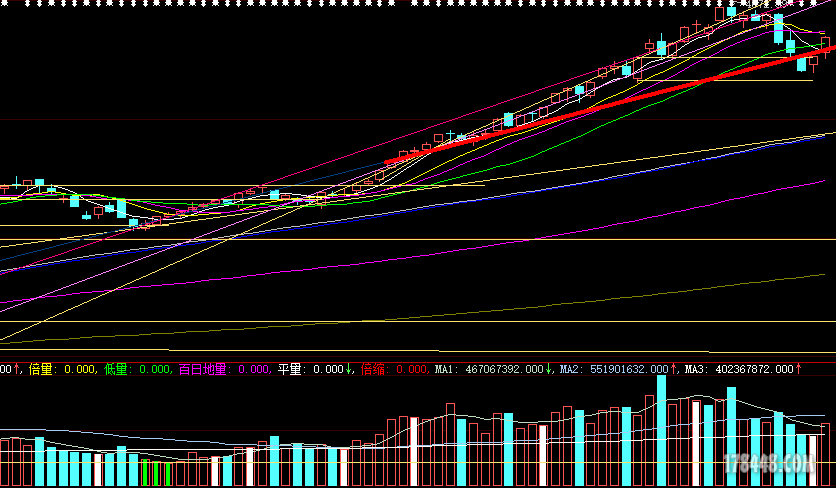Click the red up arrow after MA3 value
Image resolution: width=836 pixels, height=488 pixels.
(798, 370)
